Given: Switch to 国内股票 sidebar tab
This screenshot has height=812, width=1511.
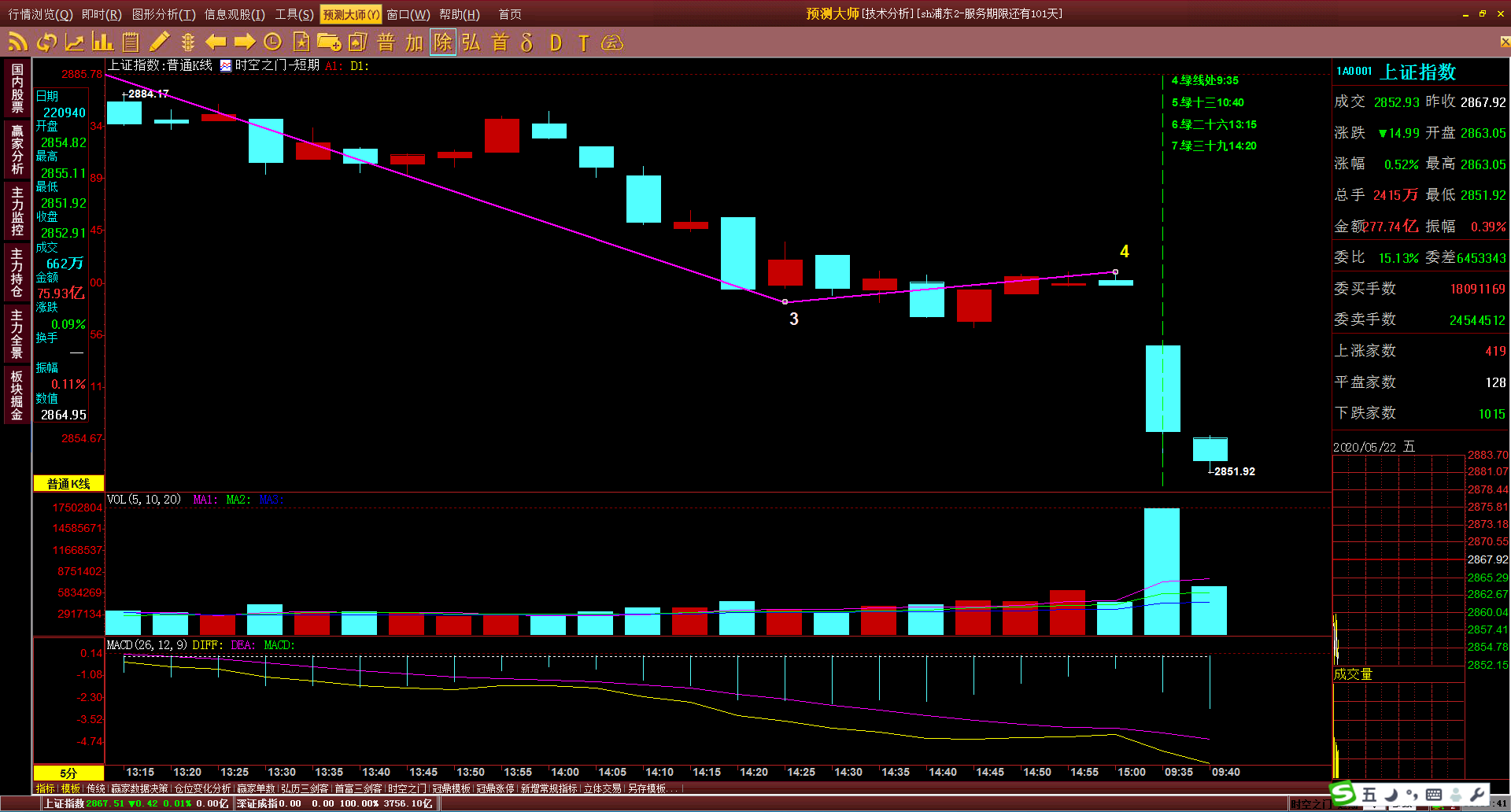Looking at the screenshot, I should coord(17,88).
